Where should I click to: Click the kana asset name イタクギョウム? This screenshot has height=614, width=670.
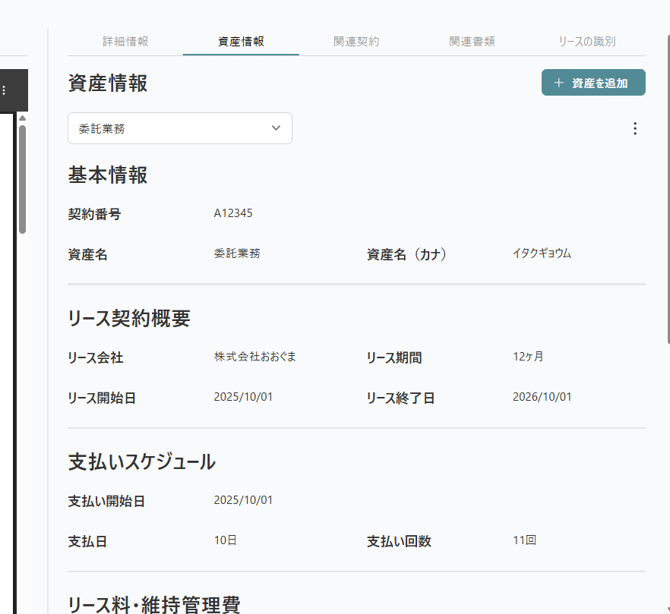(x=542, y=254)
